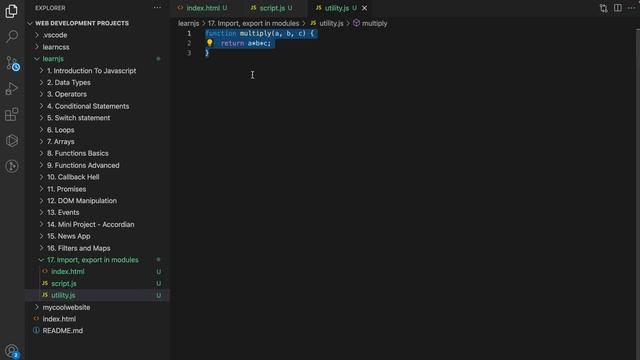The width and height of the screenshot is (640, 360).
Task: Open the Source Control view
Action: (x=12, y=63)
